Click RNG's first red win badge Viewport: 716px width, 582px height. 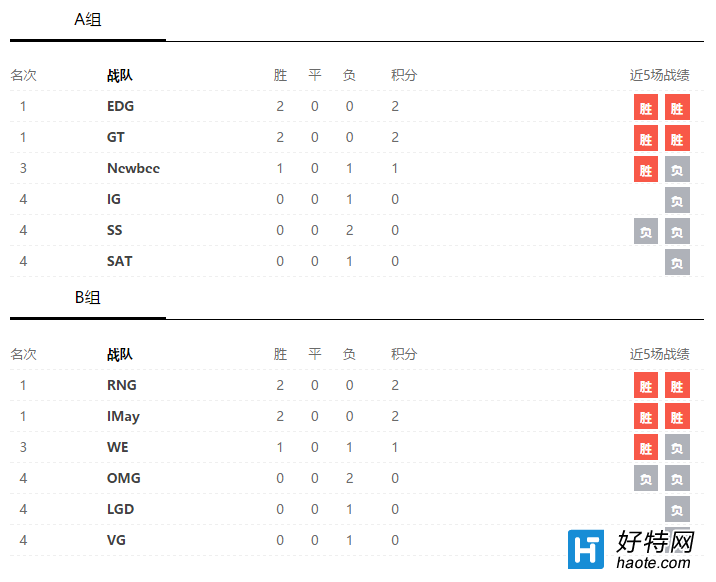646,386
